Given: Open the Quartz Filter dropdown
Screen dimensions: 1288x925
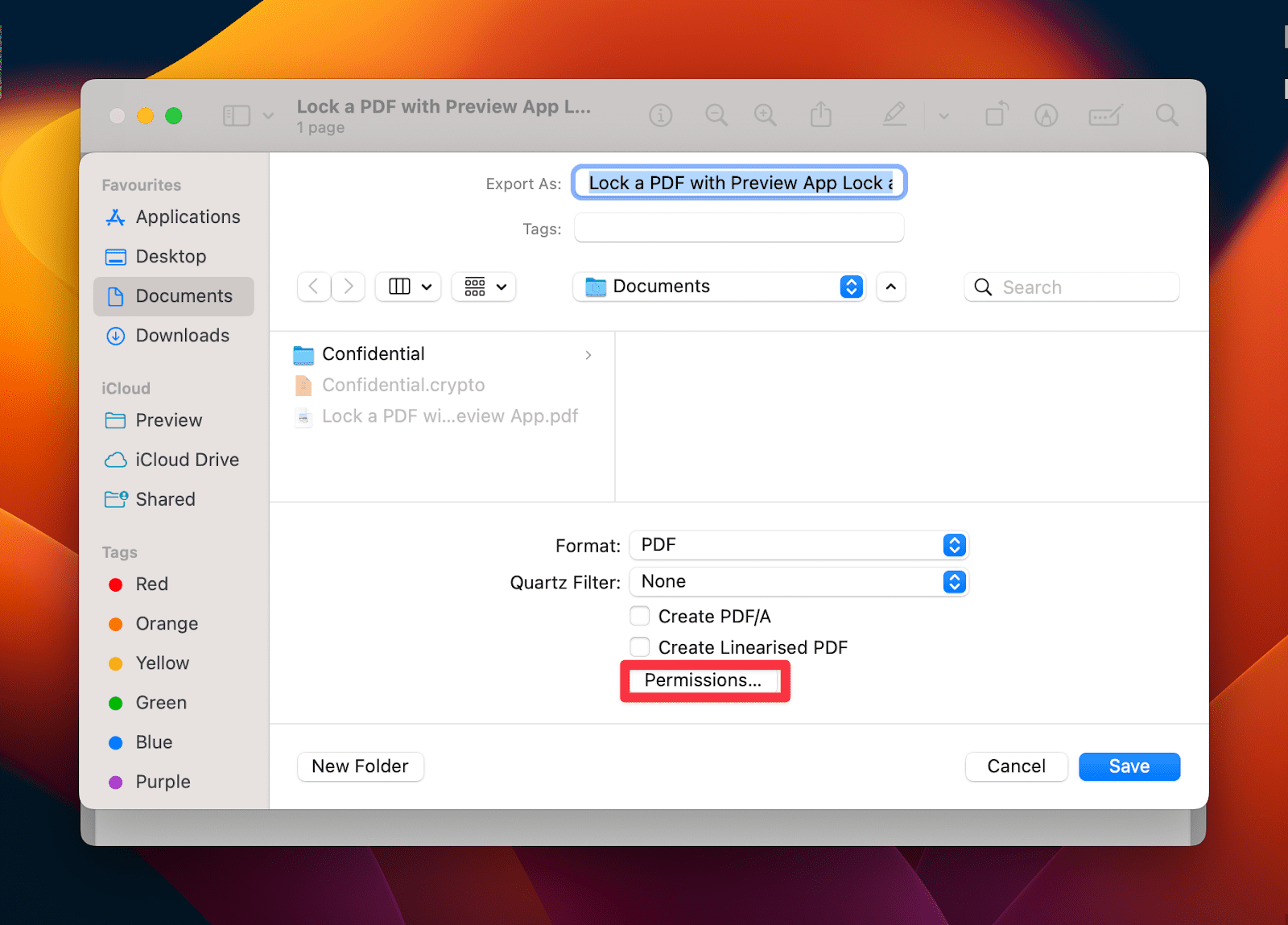Looking at the screenshot, I should (x=799, y=582).
